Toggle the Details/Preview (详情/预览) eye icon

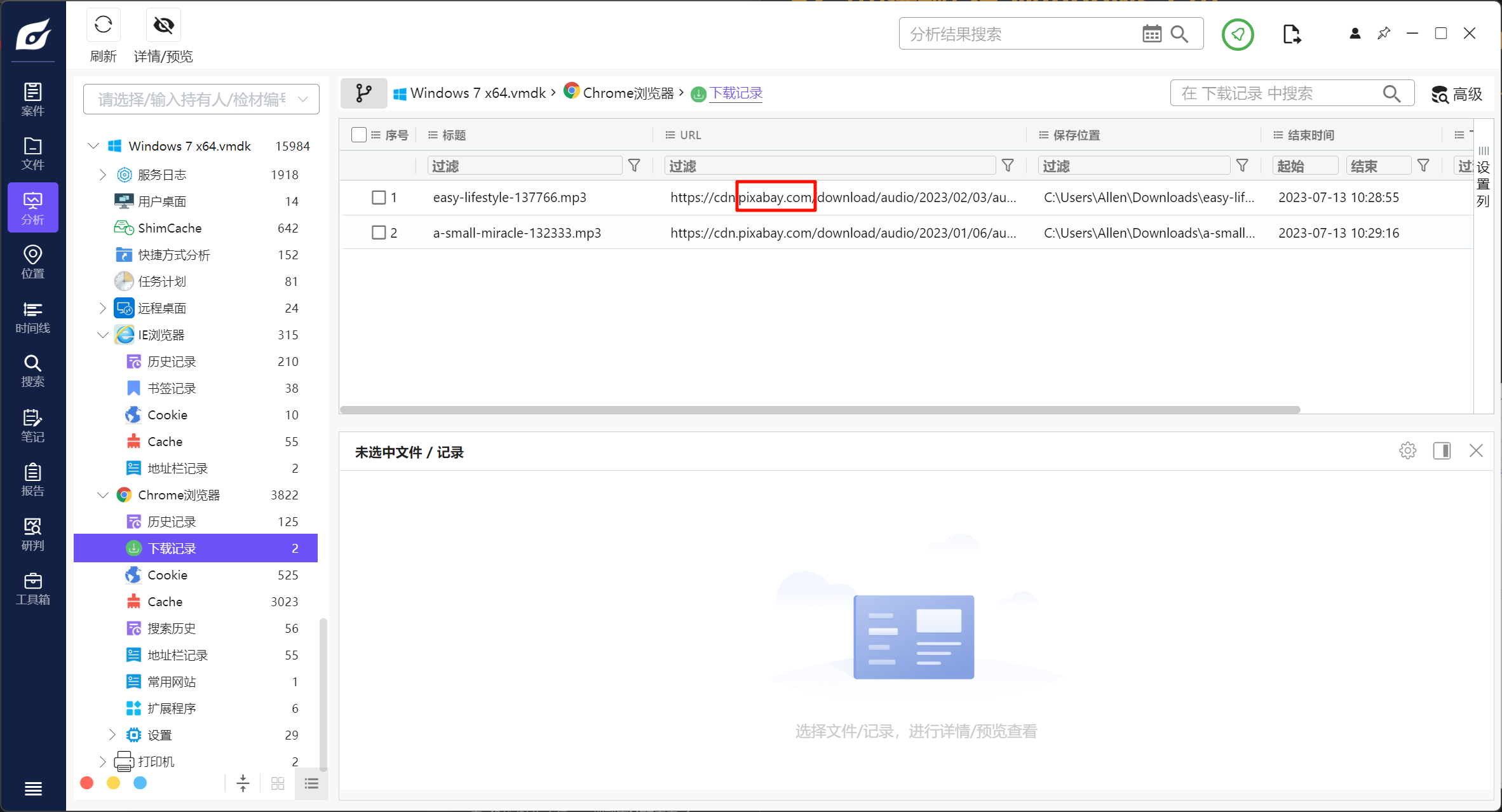[x=163, y=25]
